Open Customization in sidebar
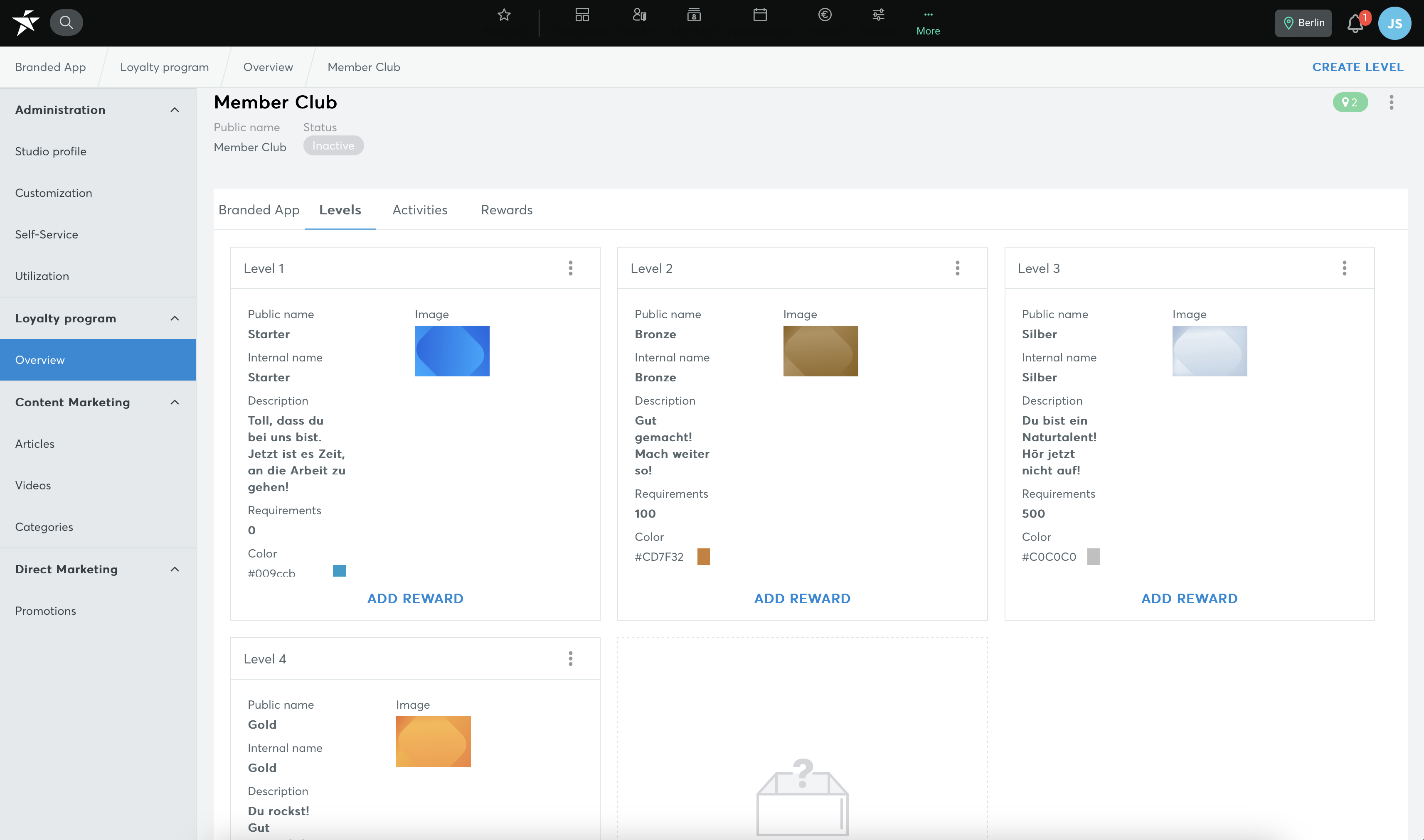 [x=98, y=193]
